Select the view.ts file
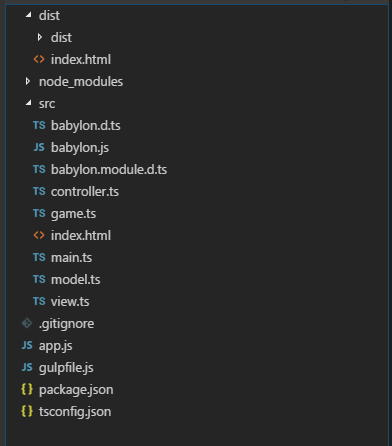Viewport: 392px width, 446px height. (70, 302)
